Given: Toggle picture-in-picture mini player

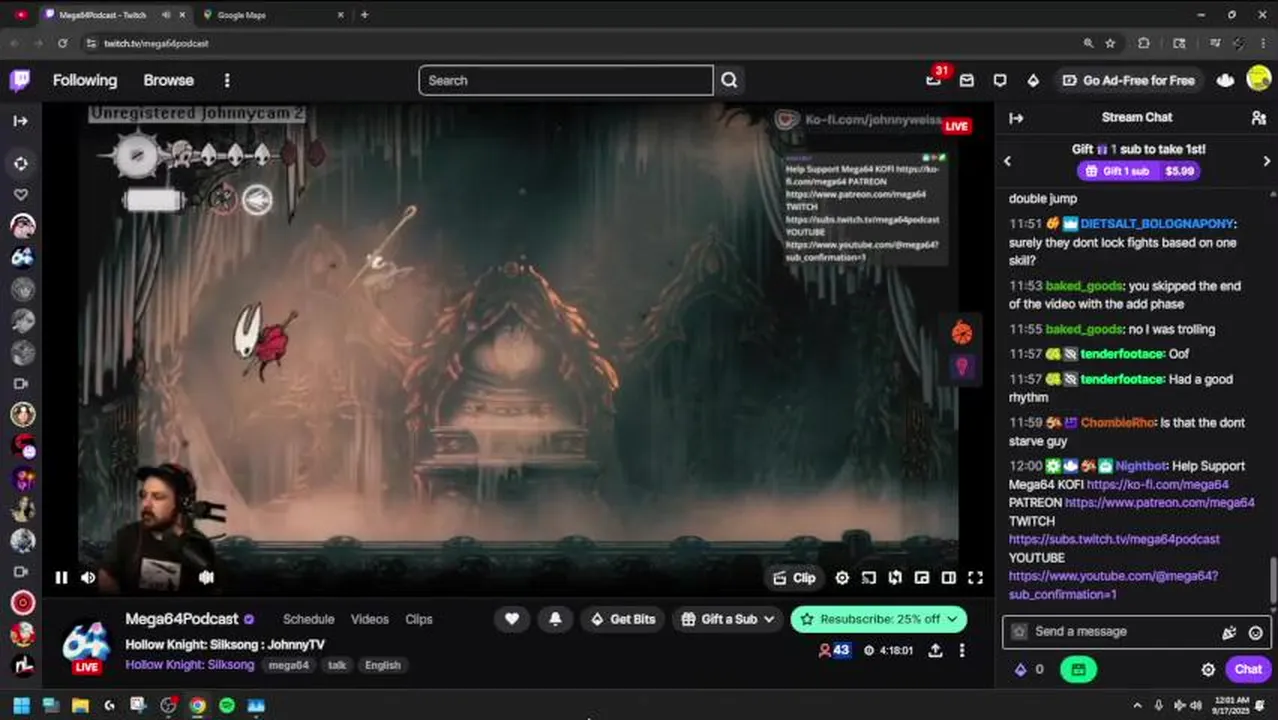Looking at the screenshot, I should [921, 578].
